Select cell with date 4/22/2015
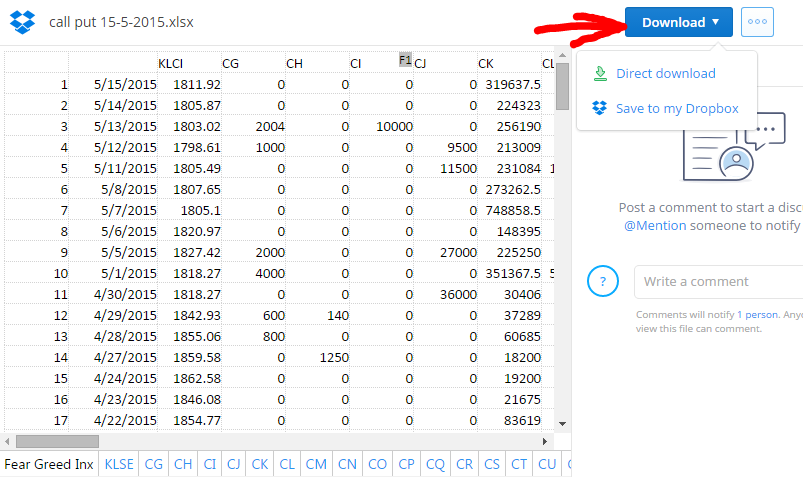This screenshot has width=803, height=477. click(x=113, y=420)
